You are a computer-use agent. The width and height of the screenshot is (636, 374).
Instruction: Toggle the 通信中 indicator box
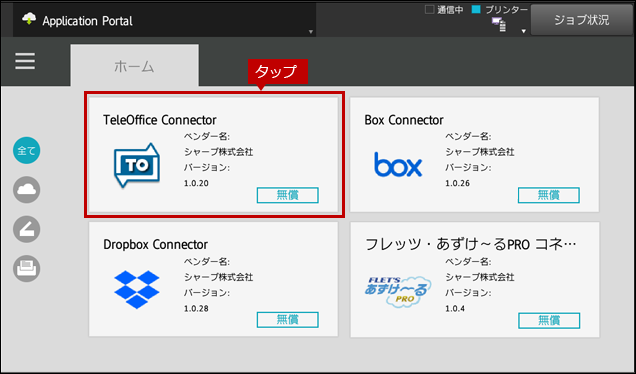pos(430,9)
